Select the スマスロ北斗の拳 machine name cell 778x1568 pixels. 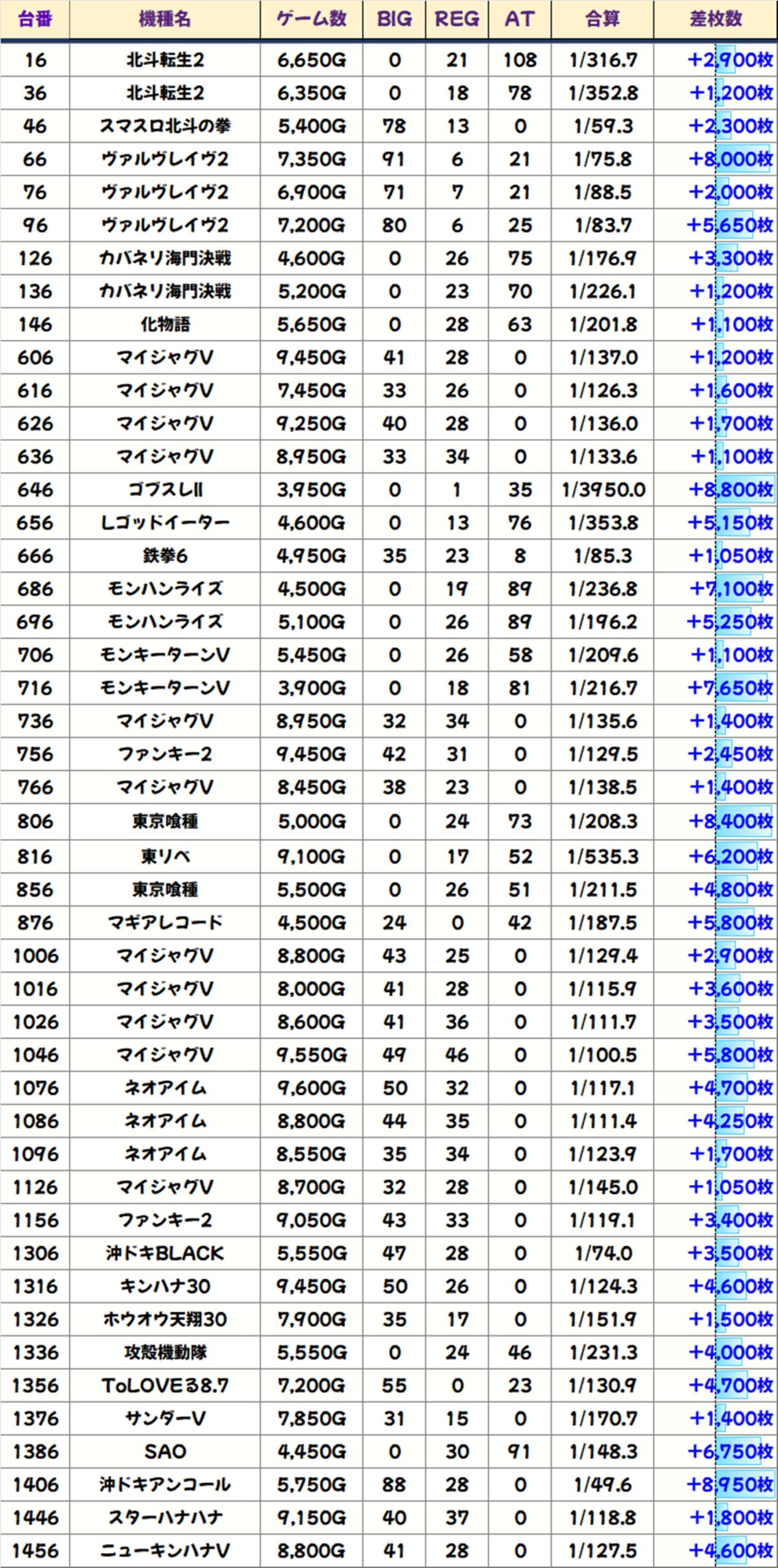pos(165,126)
